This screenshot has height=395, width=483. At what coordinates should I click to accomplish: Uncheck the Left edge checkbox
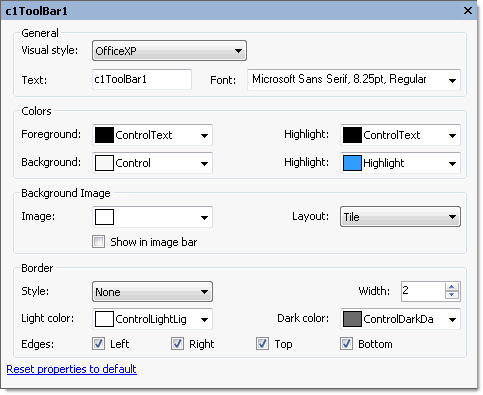99,344
